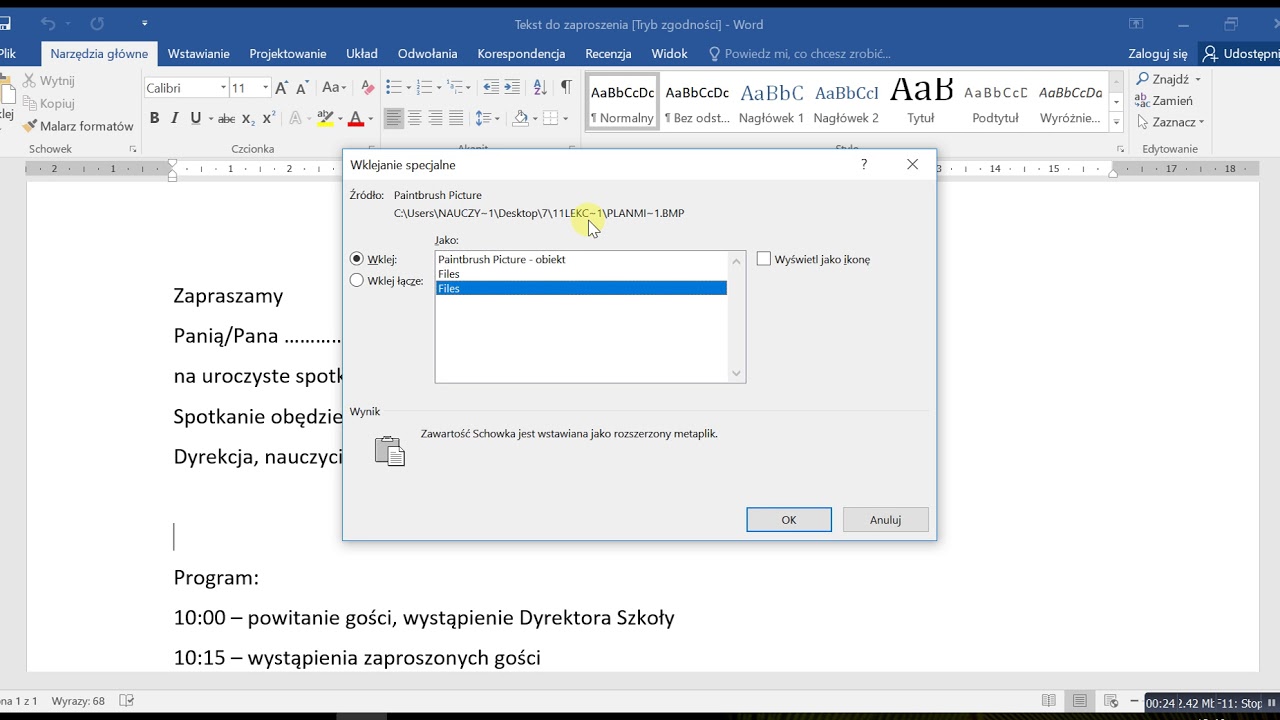Expand the styles gallery with More arrow
1280x720 pixels.
tap(1117, 123)
